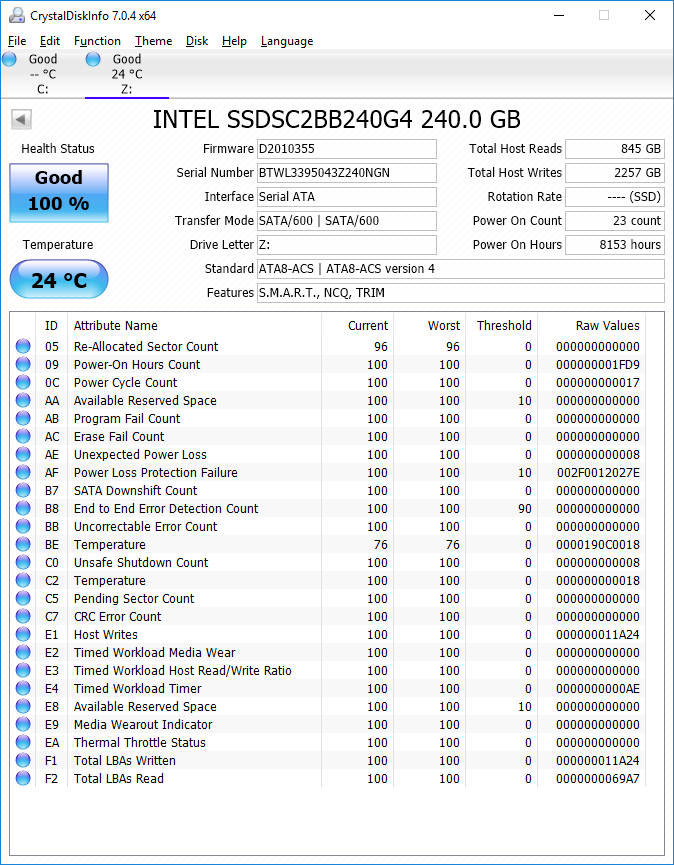Viewport: 674px width, 865px height.
Task: Click status orb for Media Wearout Indicator
Action: [x=23, y=725]
